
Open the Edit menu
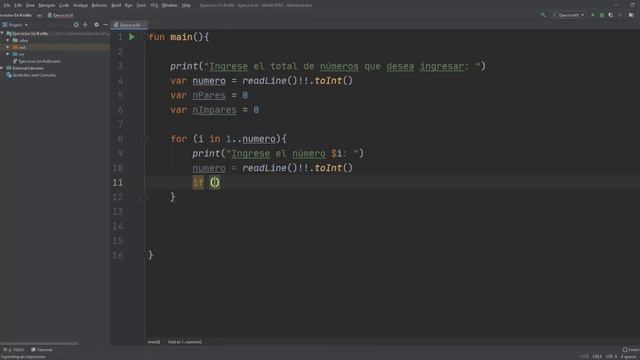click(18, 5)
